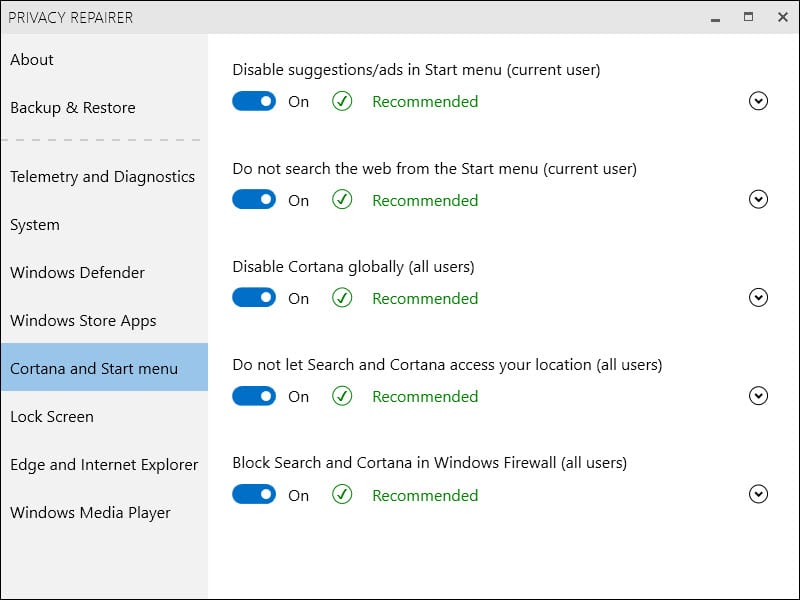Image resolution: width=800 pixels, height=600 pixels.
Task: Click the green checkmark for Windows Firewall setting
Action: (x=342, y=494)
